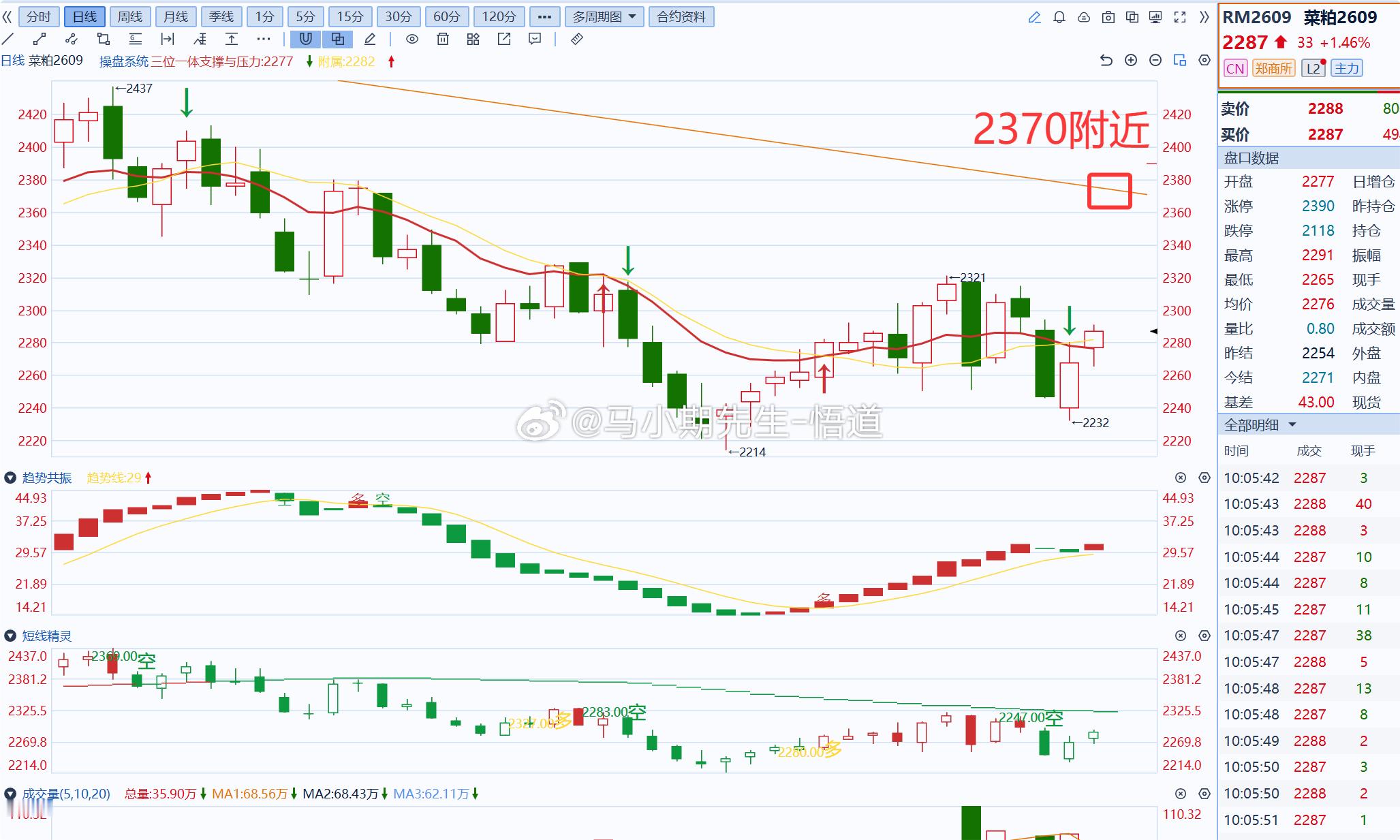Screen dimensions: 1400x840
Task: Toggle the drawing toolbar pencil icon
Action: (1035, 17)
